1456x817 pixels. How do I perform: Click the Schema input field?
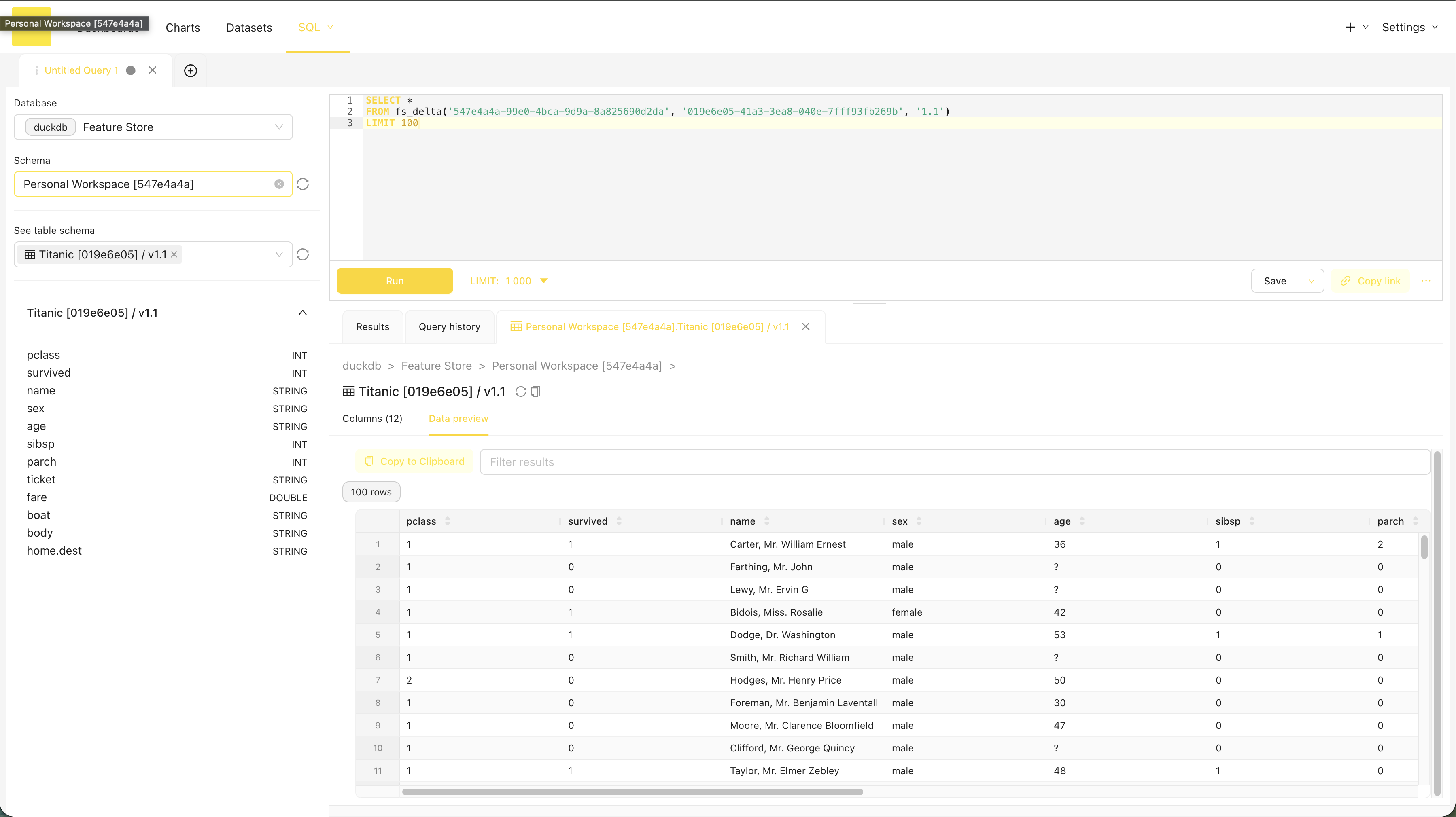point(153,184)
